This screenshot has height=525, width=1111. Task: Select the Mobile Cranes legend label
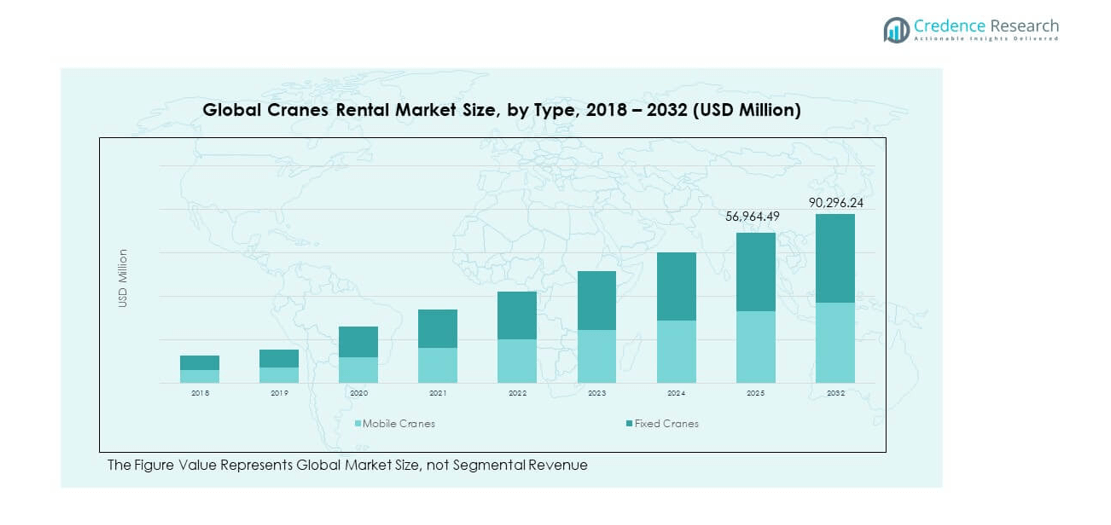[x=398, y=424]
